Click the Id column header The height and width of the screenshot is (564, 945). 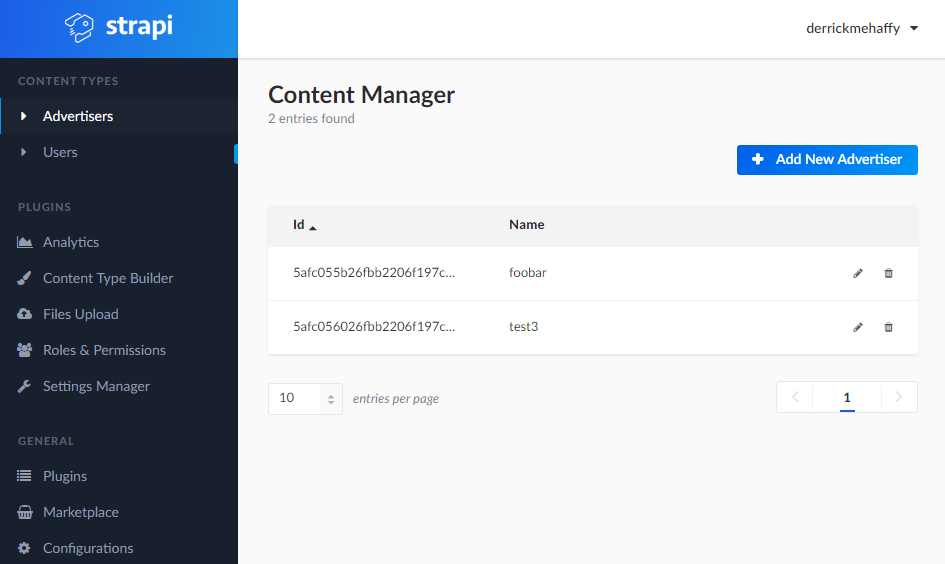pos(299,225)
